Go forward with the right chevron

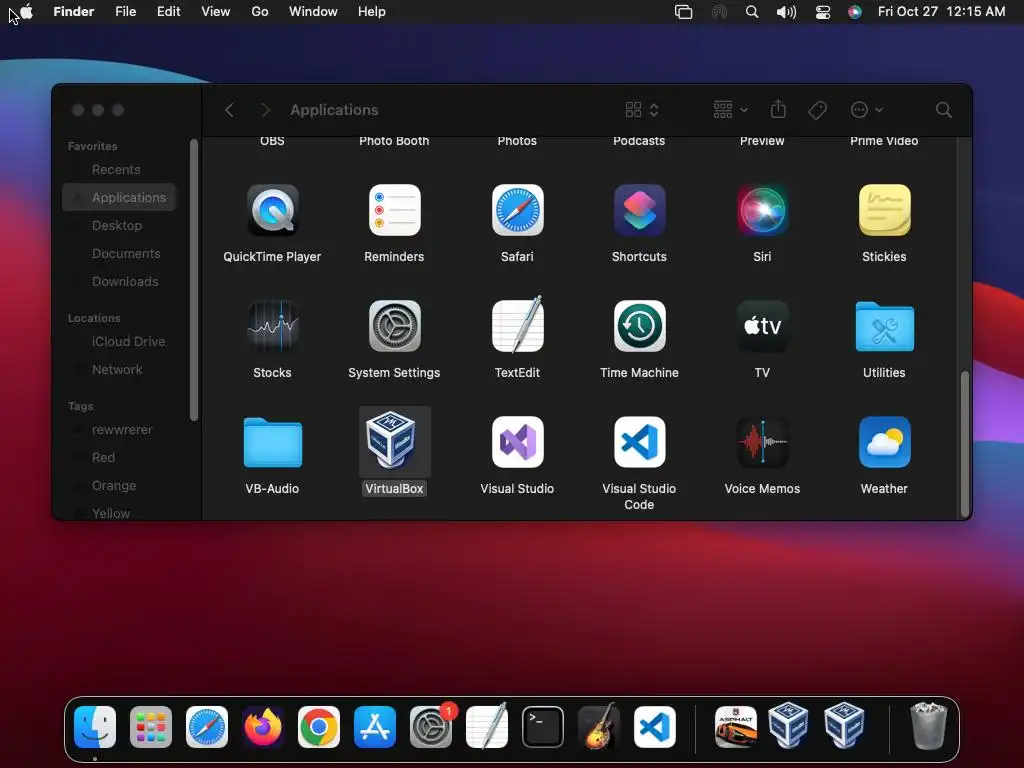tap(265, 110)
